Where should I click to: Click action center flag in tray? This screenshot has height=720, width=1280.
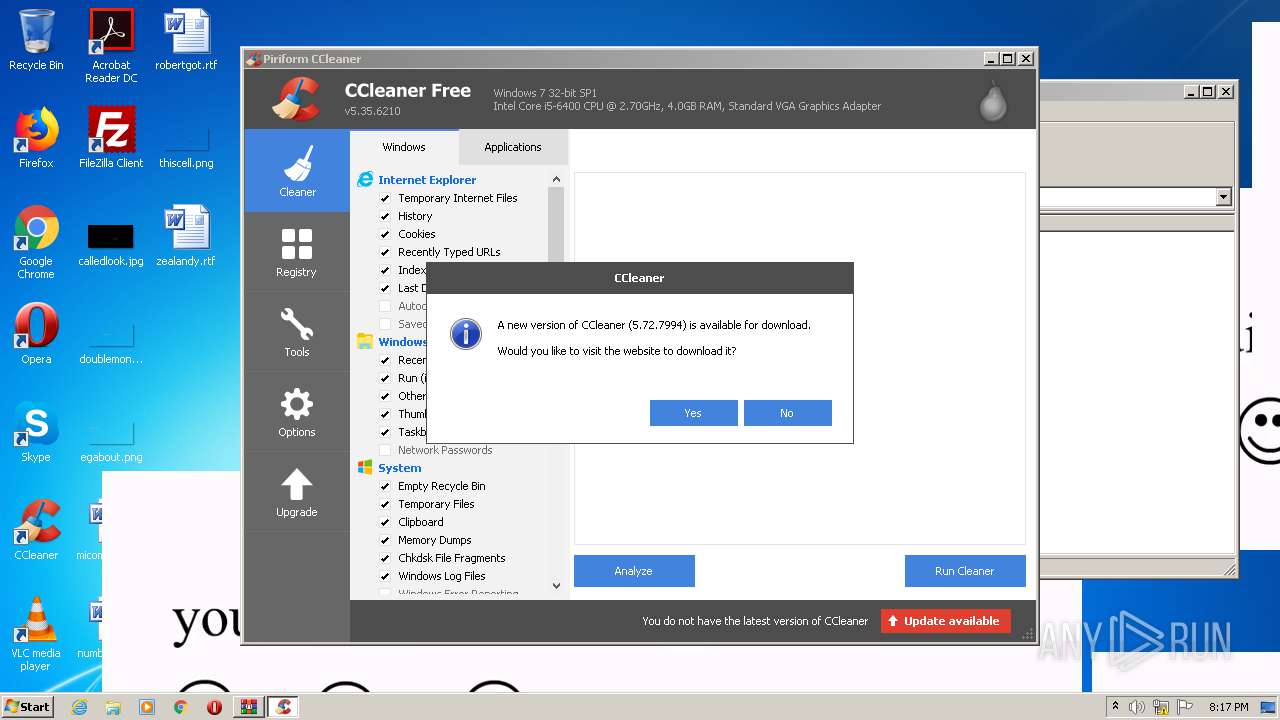1184,707
